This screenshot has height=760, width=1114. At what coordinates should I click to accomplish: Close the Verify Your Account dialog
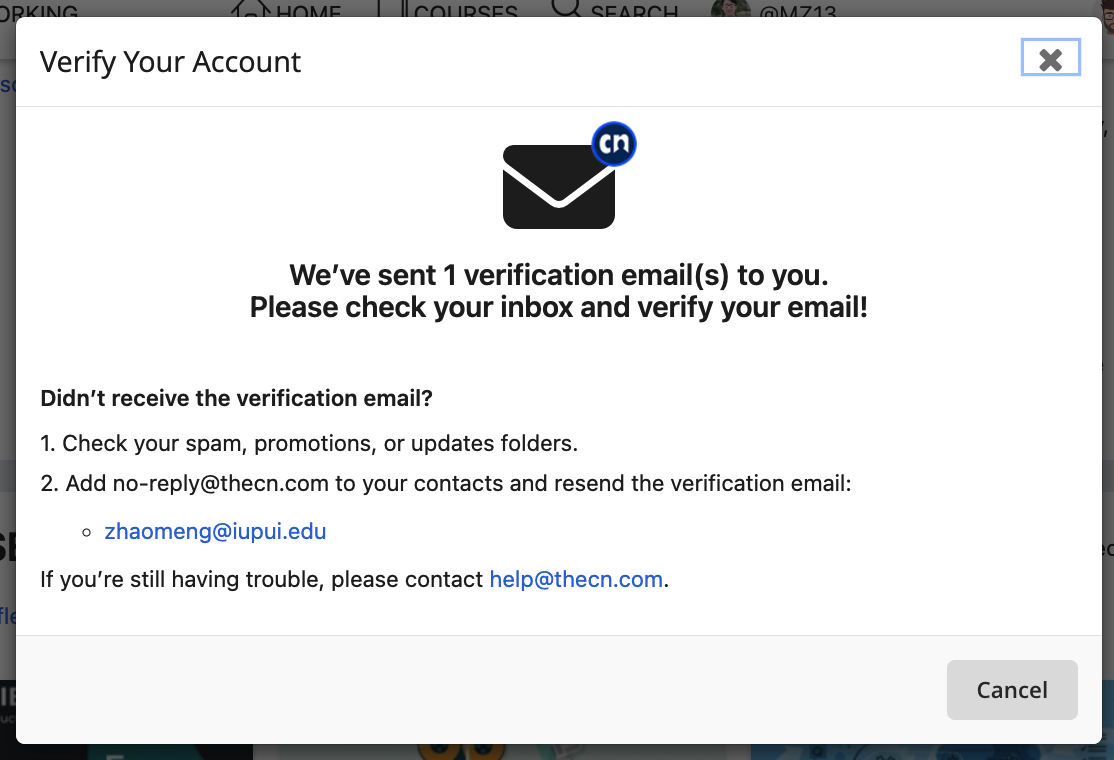pyautogui.click(x=1050, y=58)
